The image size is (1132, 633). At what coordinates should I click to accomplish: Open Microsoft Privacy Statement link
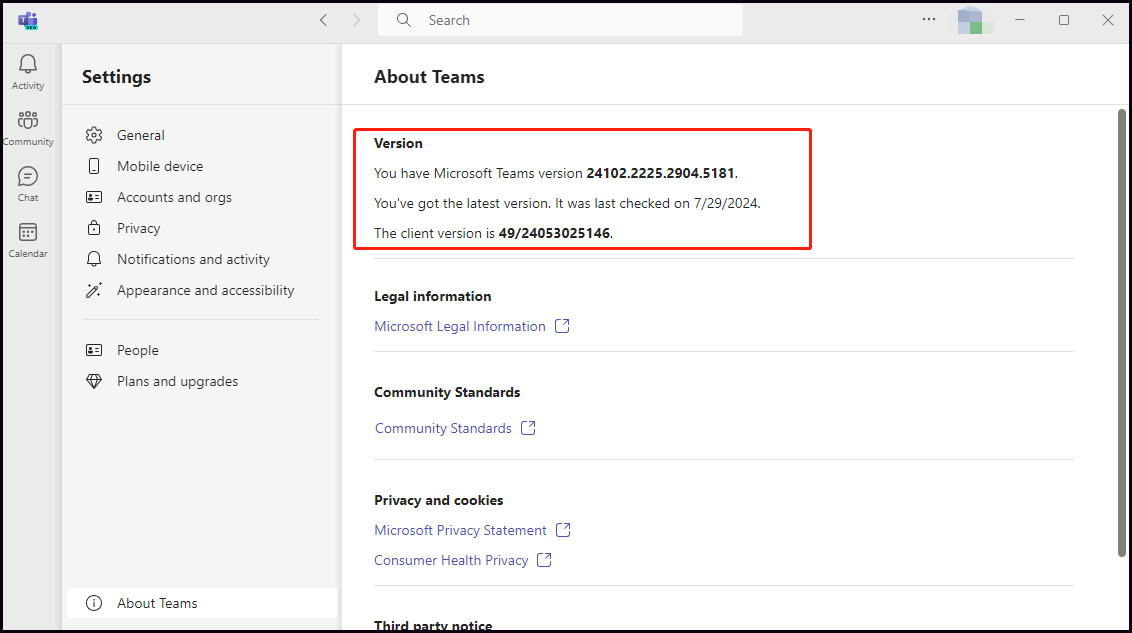460,530
